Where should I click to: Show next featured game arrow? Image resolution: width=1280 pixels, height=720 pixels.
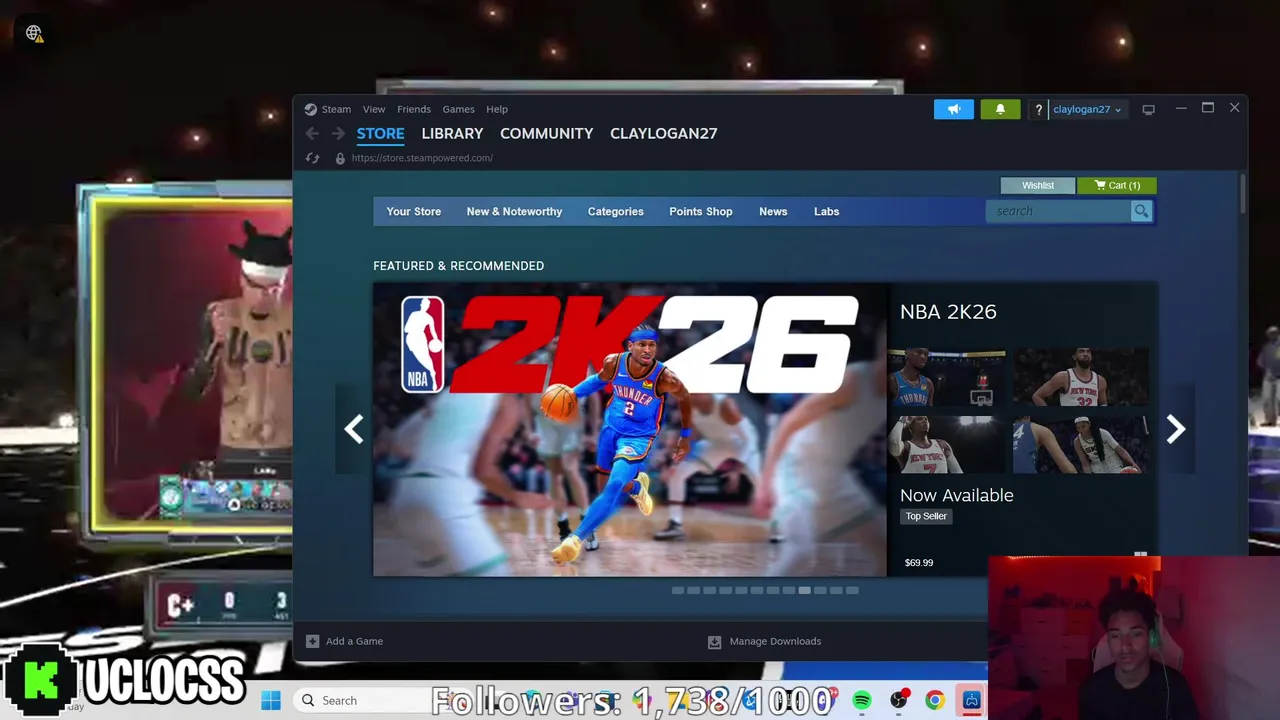(1176, 429)
